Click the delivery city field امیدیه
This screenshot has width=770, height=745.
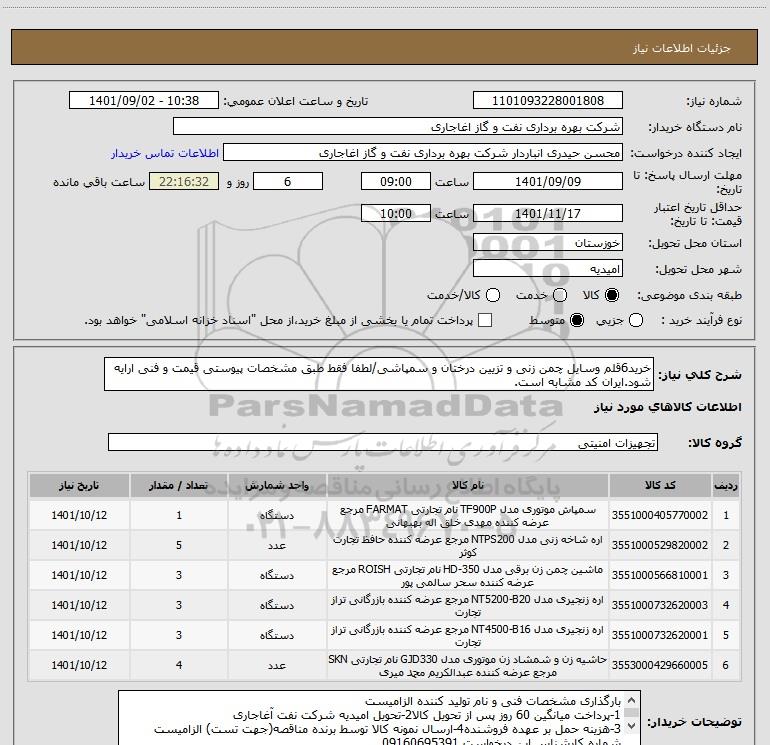click(x=548, y=269)
